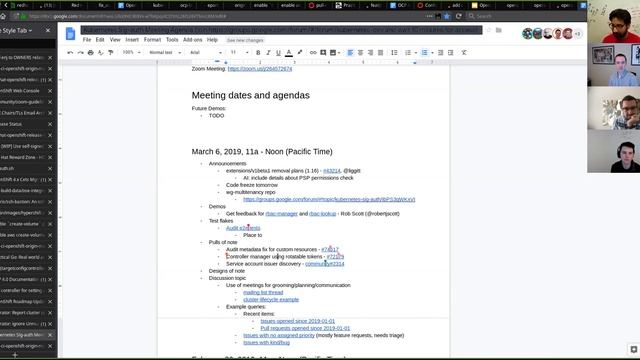Open the browser page actions menu

[x=429, y=16]
